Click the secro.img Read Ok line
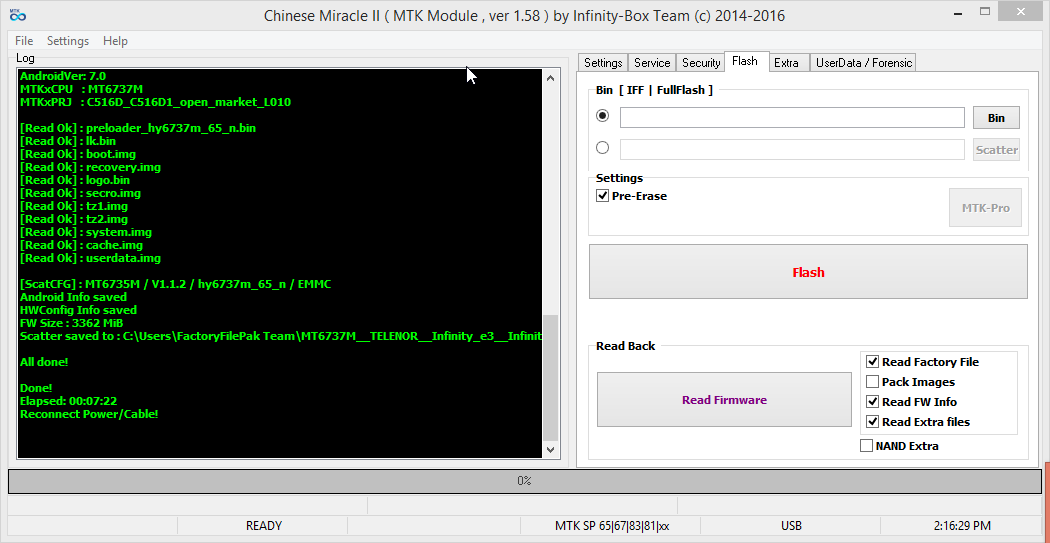 click(80, 193)
